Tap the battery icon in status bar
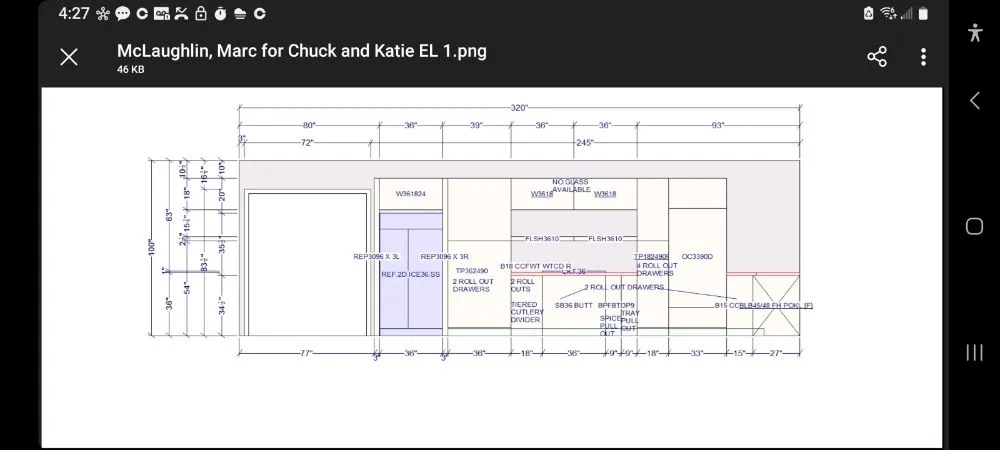The height and width of the screenshot is (450, 1000). pyautogui.click(x=923, y=14)
